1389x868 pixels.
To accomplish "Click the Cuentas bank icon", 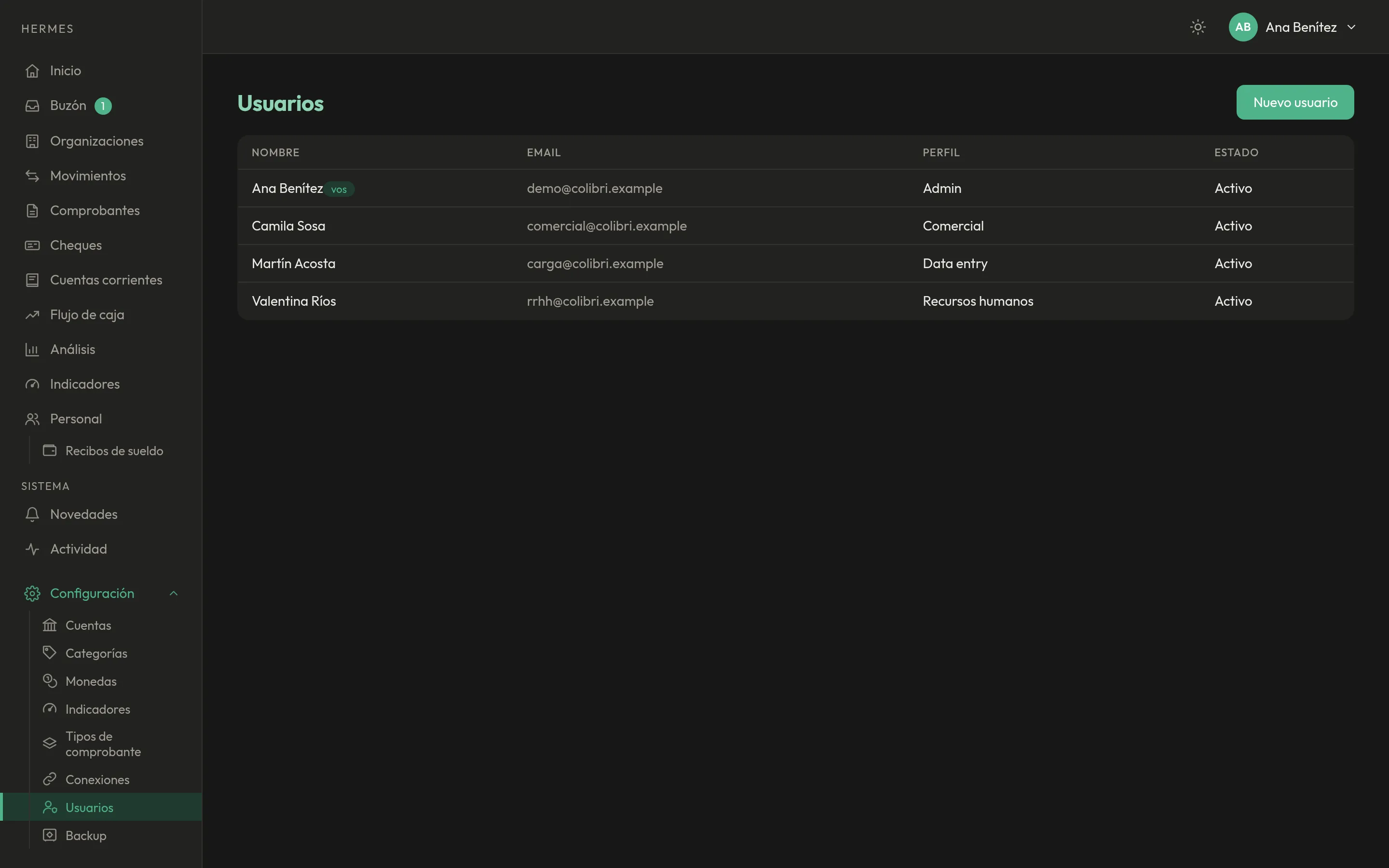I will pos(50,625).
